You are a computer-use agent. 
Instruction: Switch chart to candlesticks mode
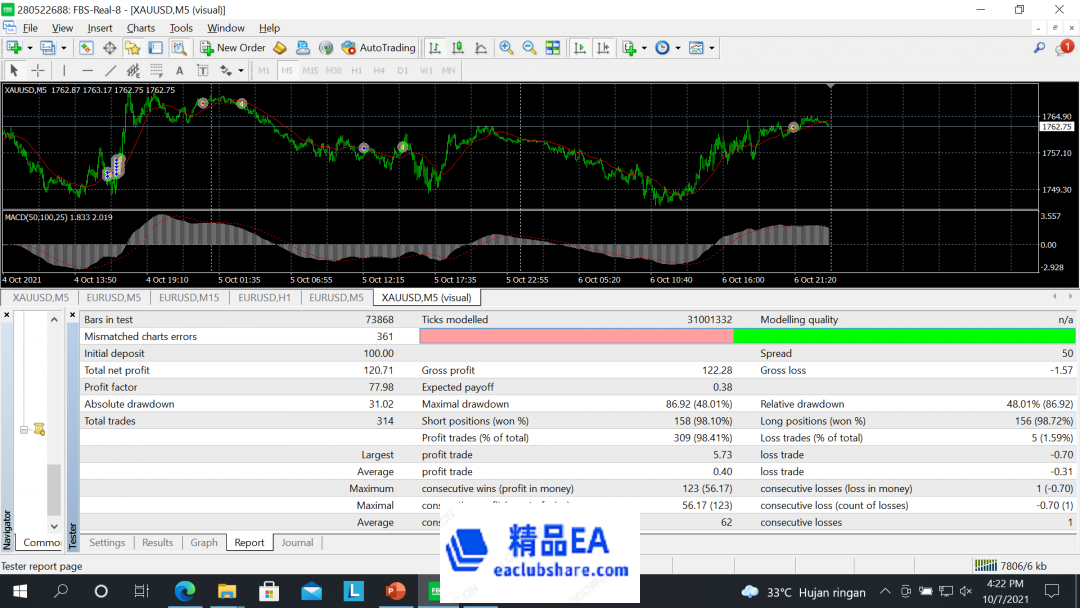point(458,48)
